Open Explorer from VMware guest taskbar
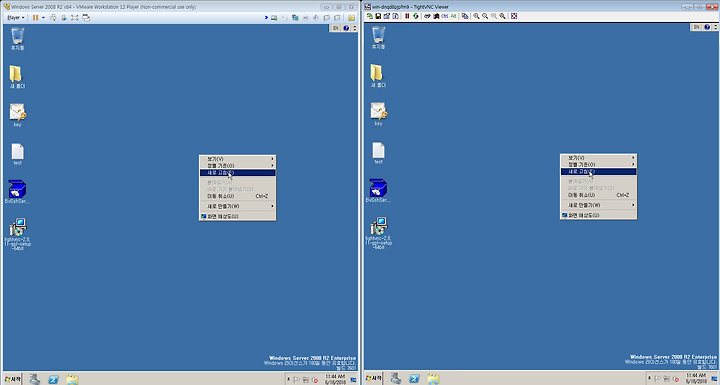 tap(72, 379)
